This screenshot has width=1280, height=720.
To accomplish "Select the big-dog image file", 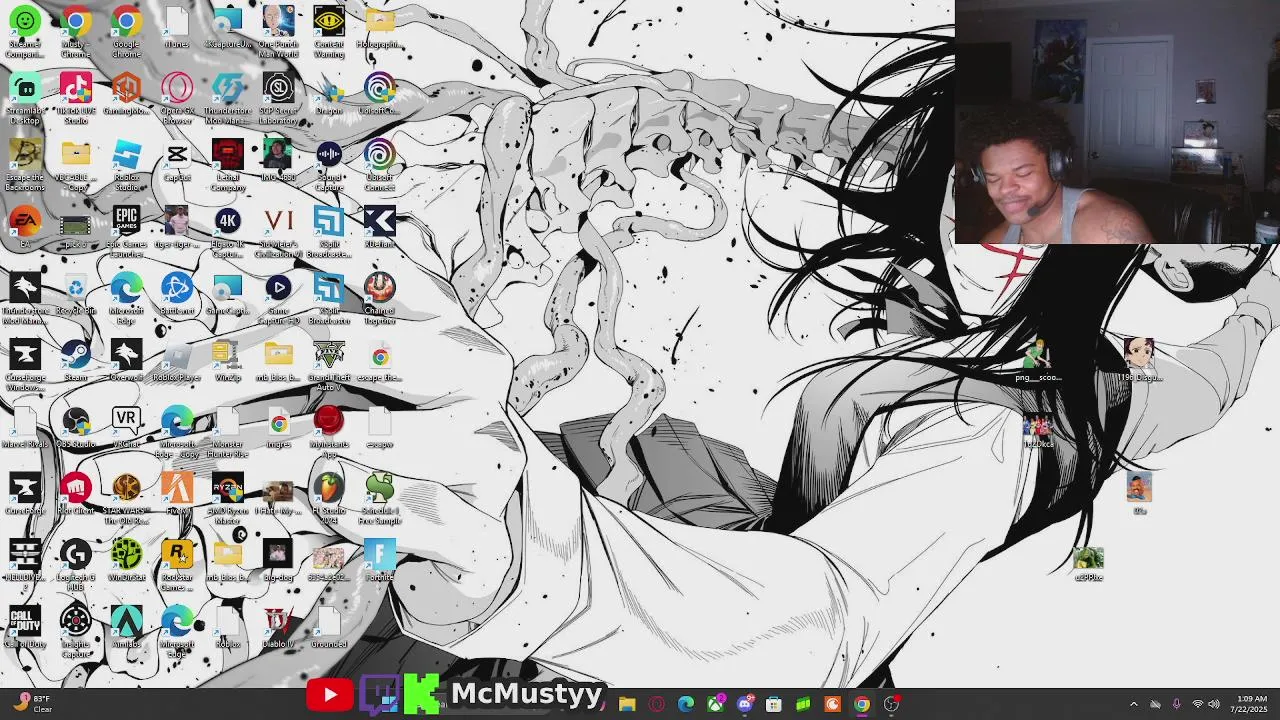I will point(278,560).
